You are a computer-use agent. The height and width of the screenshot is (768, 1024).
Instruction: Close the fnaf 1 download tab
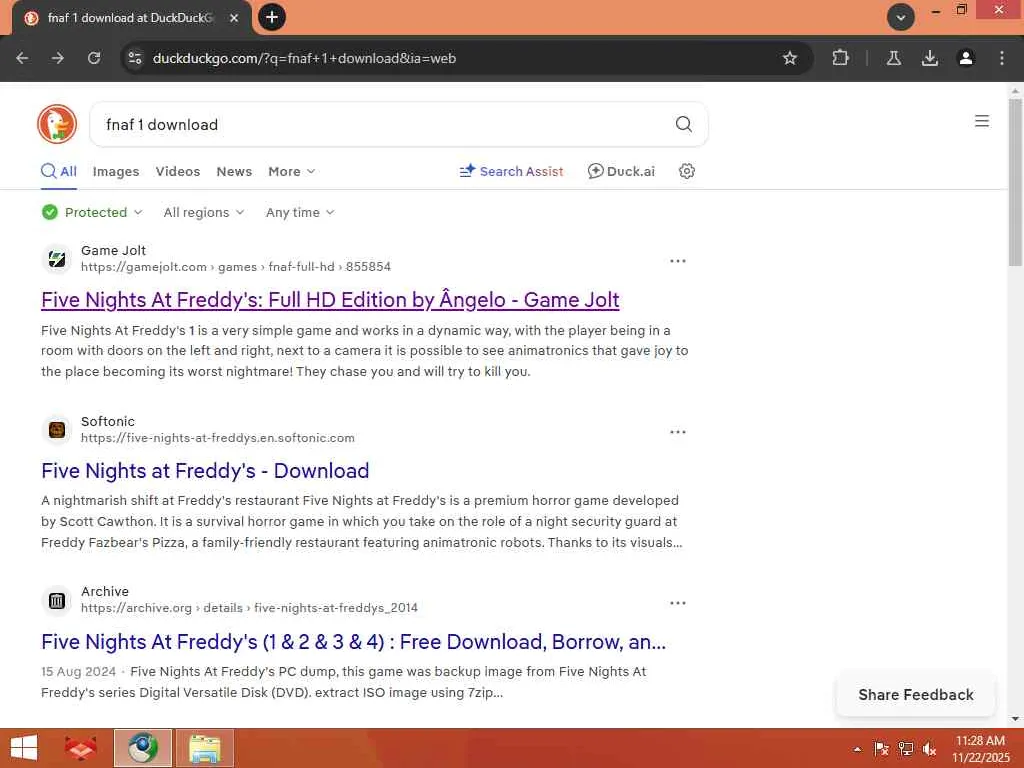pyautogui.click(x=234, y=18)
